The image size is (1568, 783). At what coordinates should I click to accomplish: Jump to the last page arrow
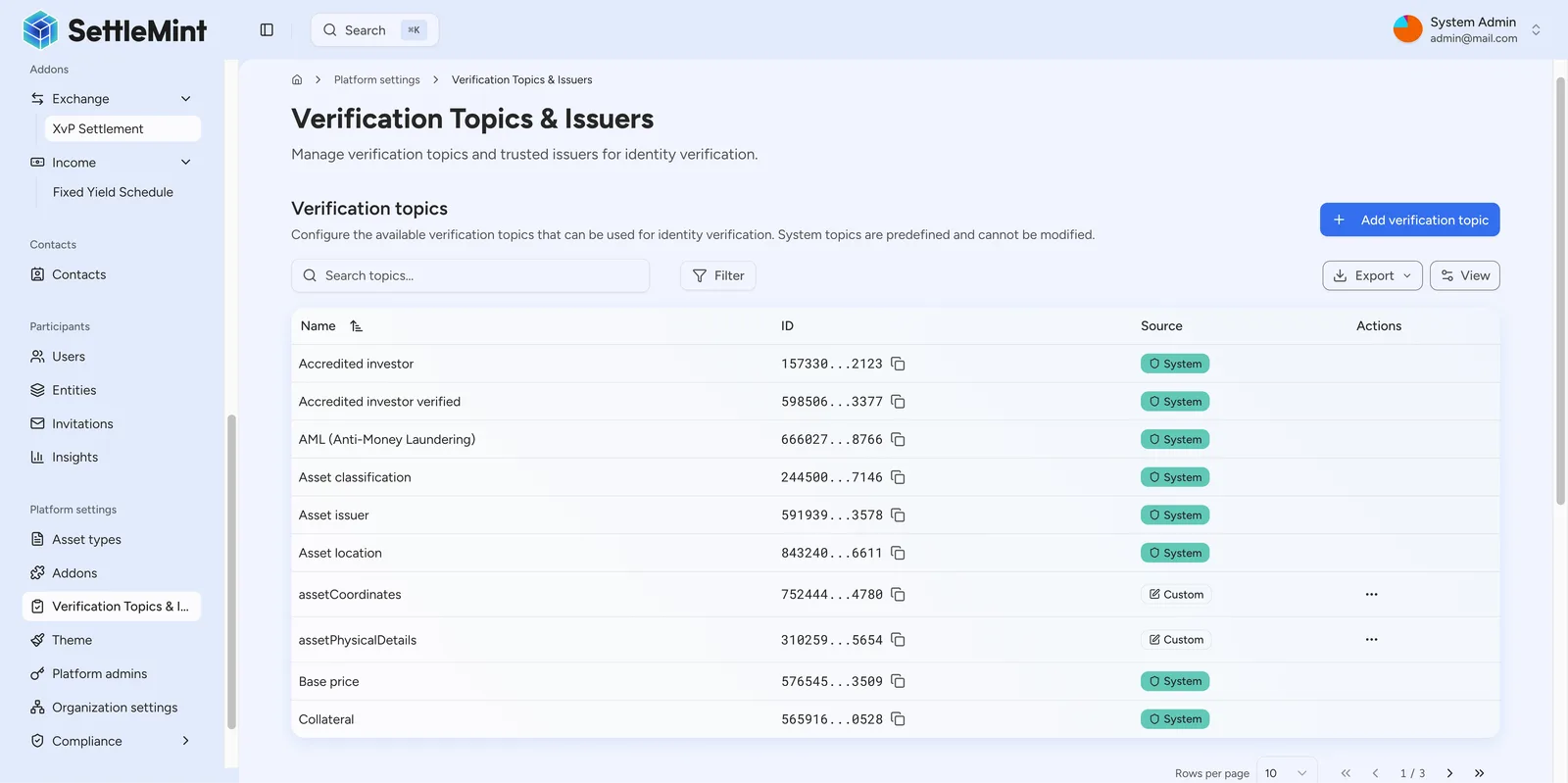(1479, 773)
